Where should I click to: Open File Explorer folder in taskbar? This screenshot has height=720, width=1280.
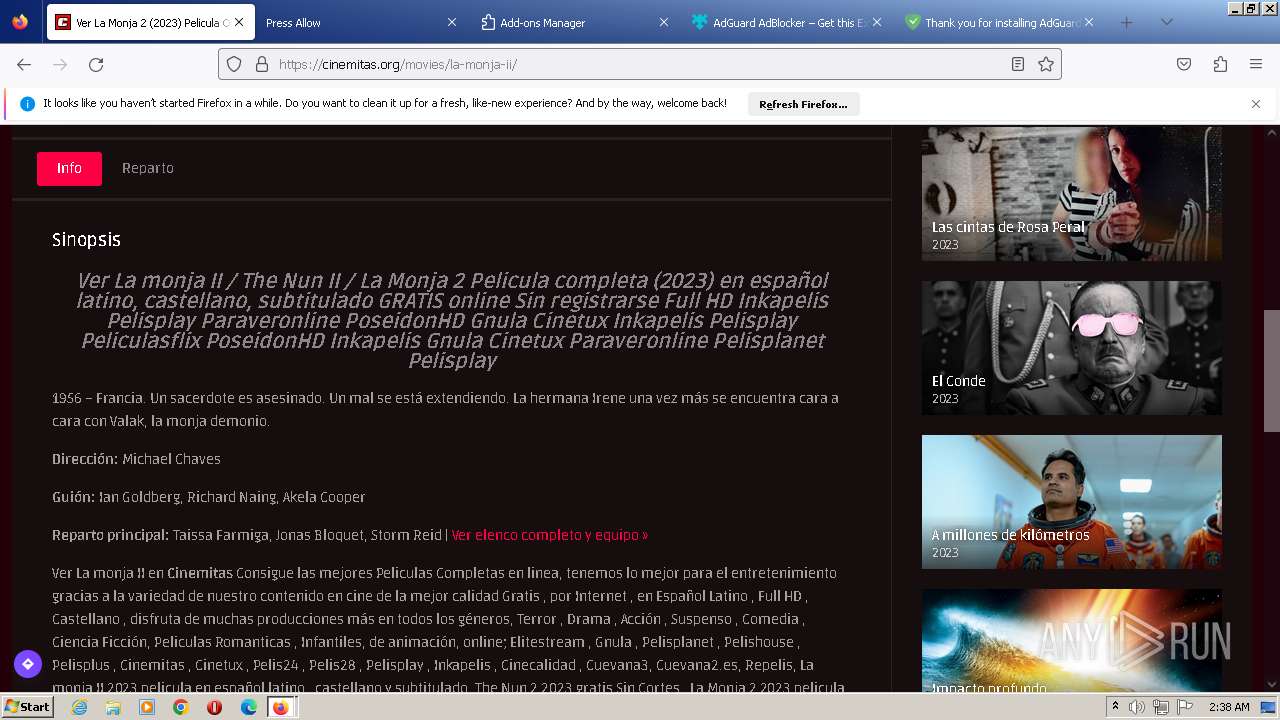coord(113,707)
